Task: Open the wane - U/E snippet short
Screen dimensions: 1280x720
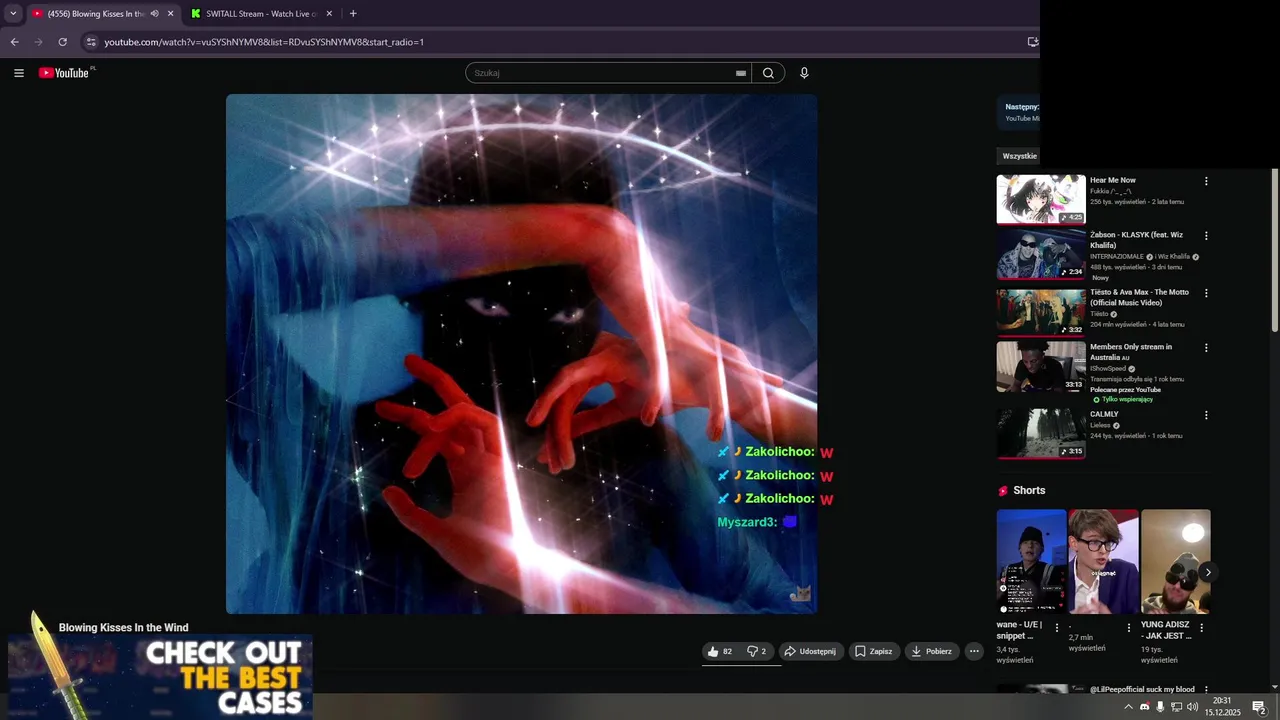Action: [1031, 562]
